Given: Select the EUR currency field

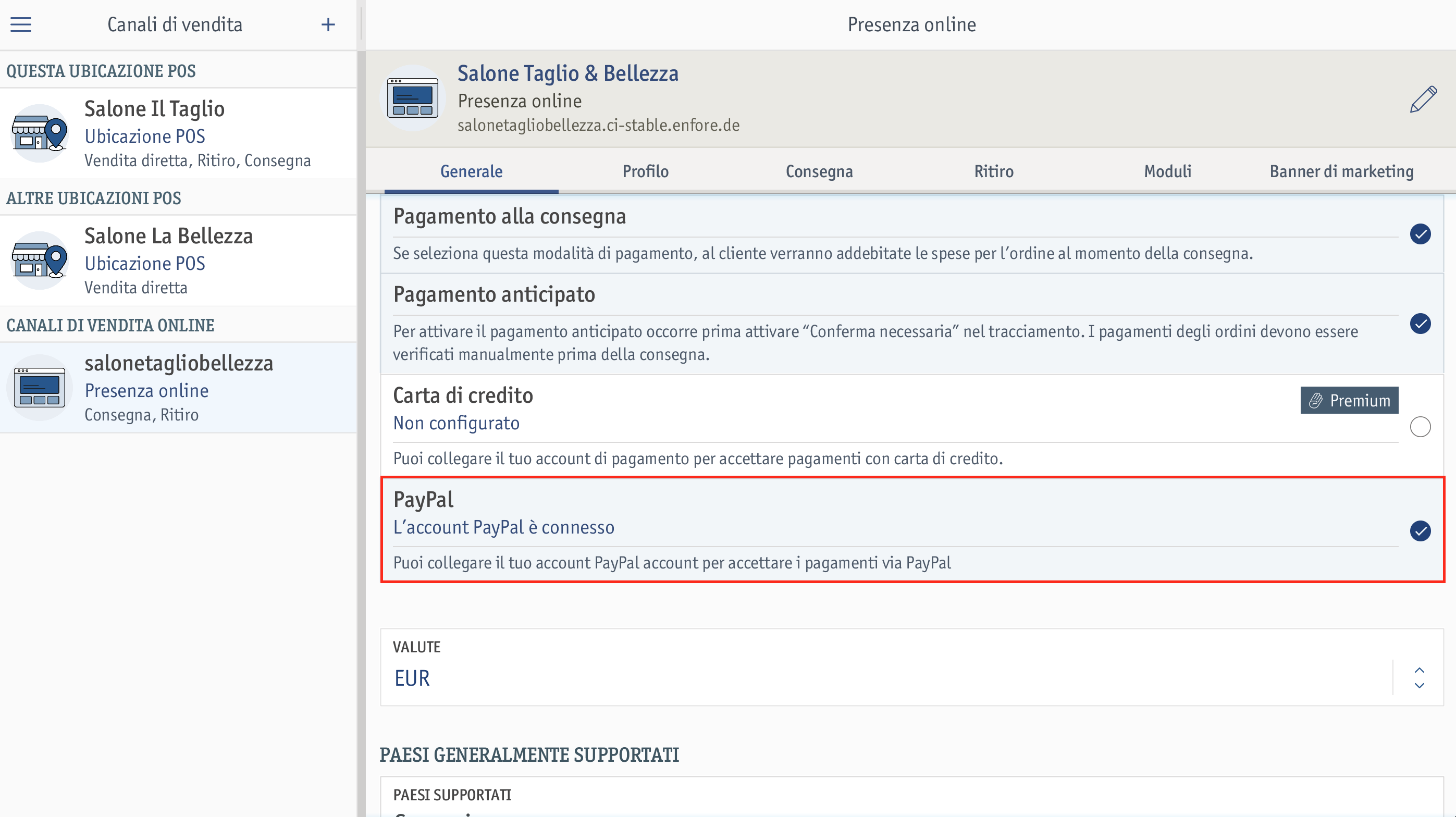Looking at the screenshot, I should tap(911, 667).
